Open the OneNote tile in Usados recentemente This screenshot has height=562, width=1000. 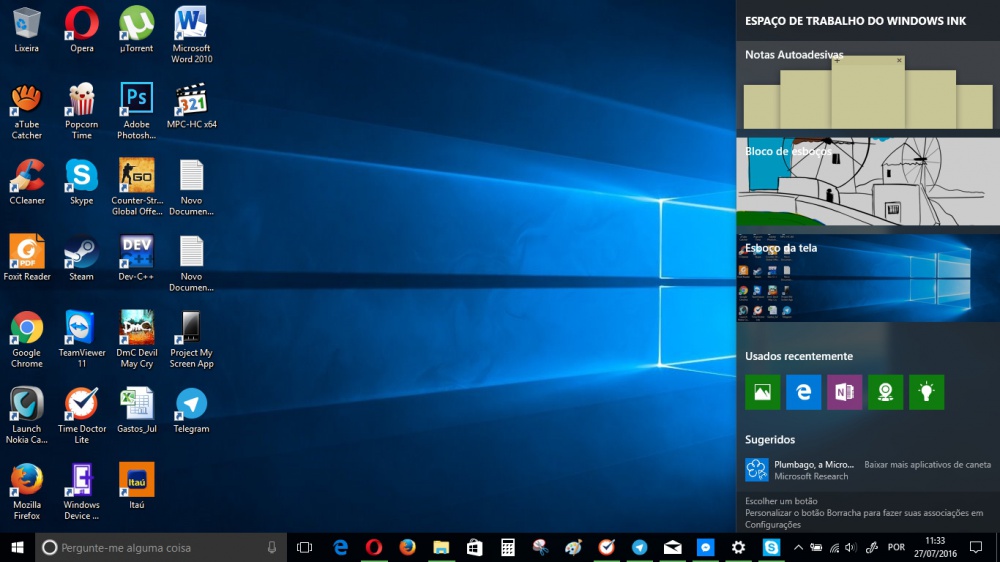pyautogui.click(x=844, y=392)
